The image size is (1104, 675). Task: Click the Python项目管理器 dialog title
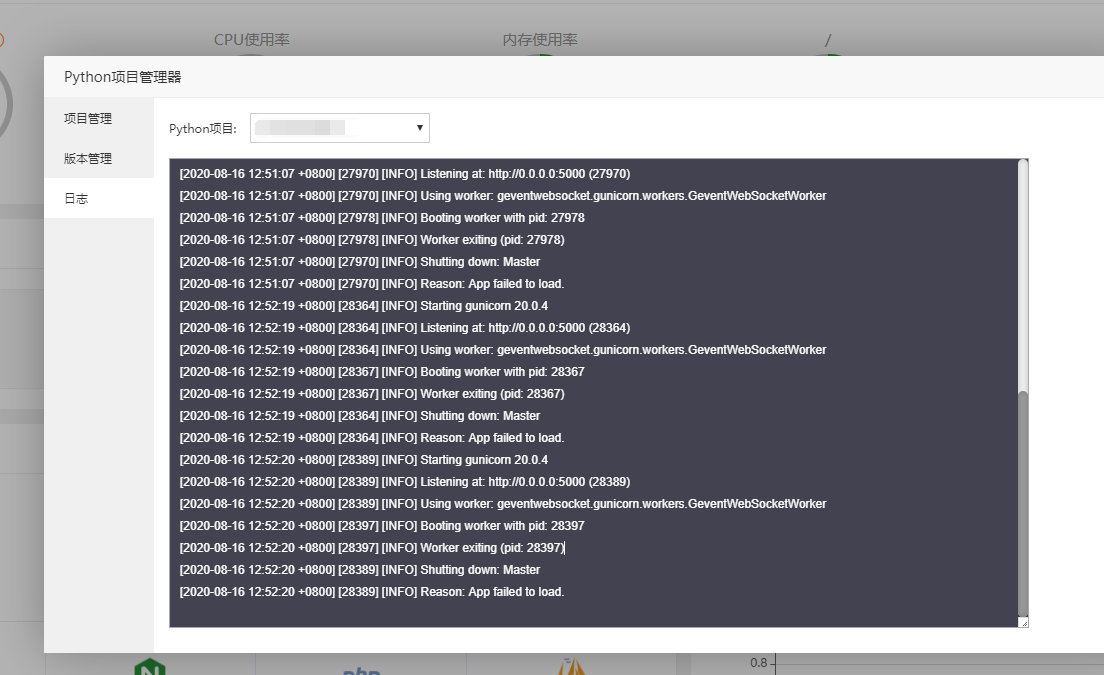123,77
